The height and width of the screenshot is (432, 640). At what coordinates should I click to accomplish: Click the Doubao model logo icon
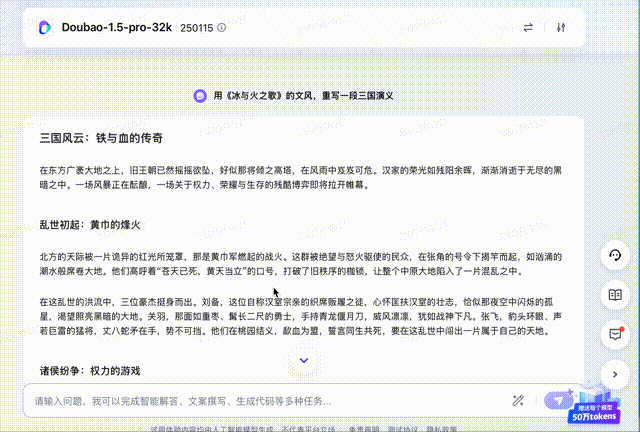[45, 28]
